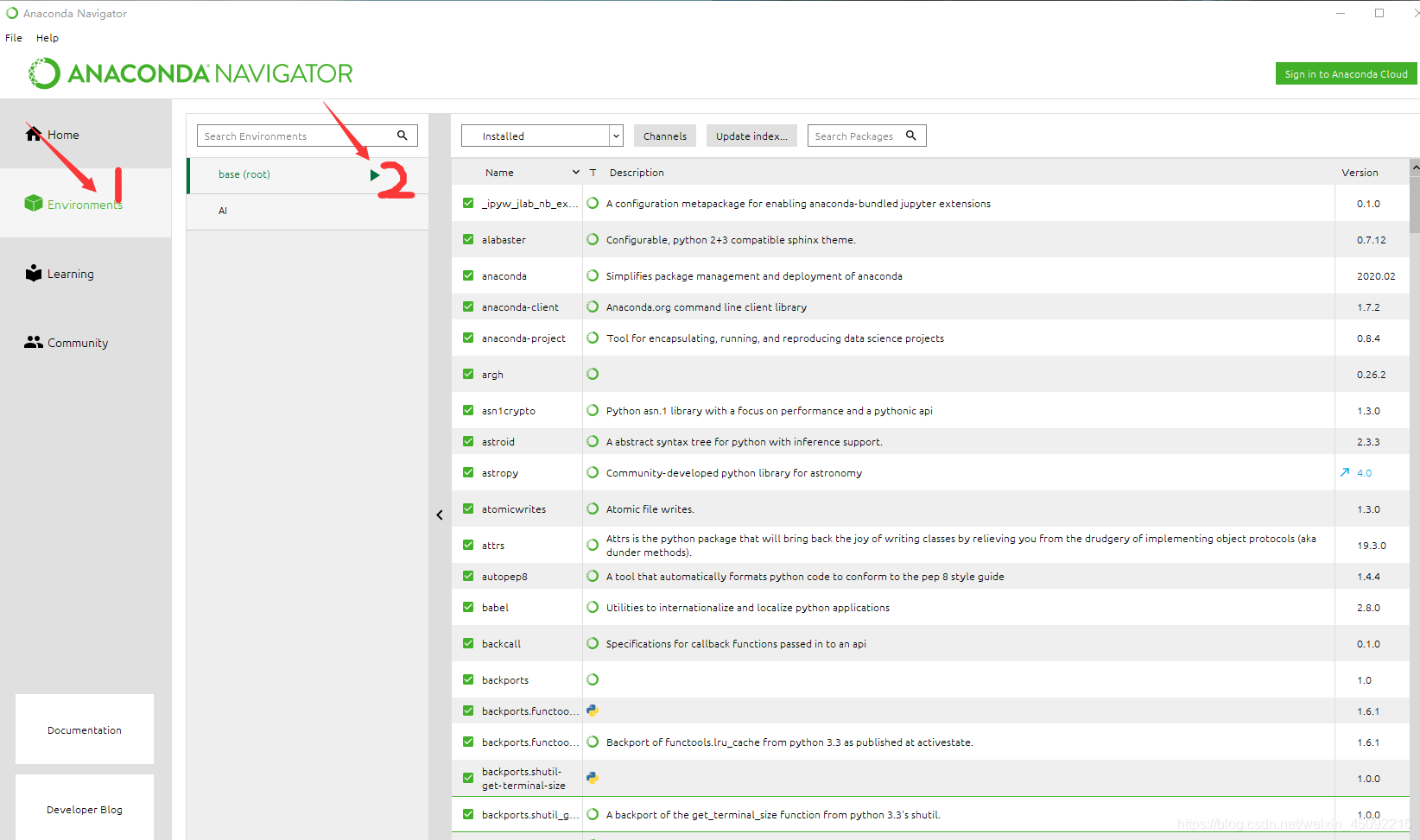Click the conda type icon for babel
This screenshot has width=1420, height=840.
tap(593, 607)
